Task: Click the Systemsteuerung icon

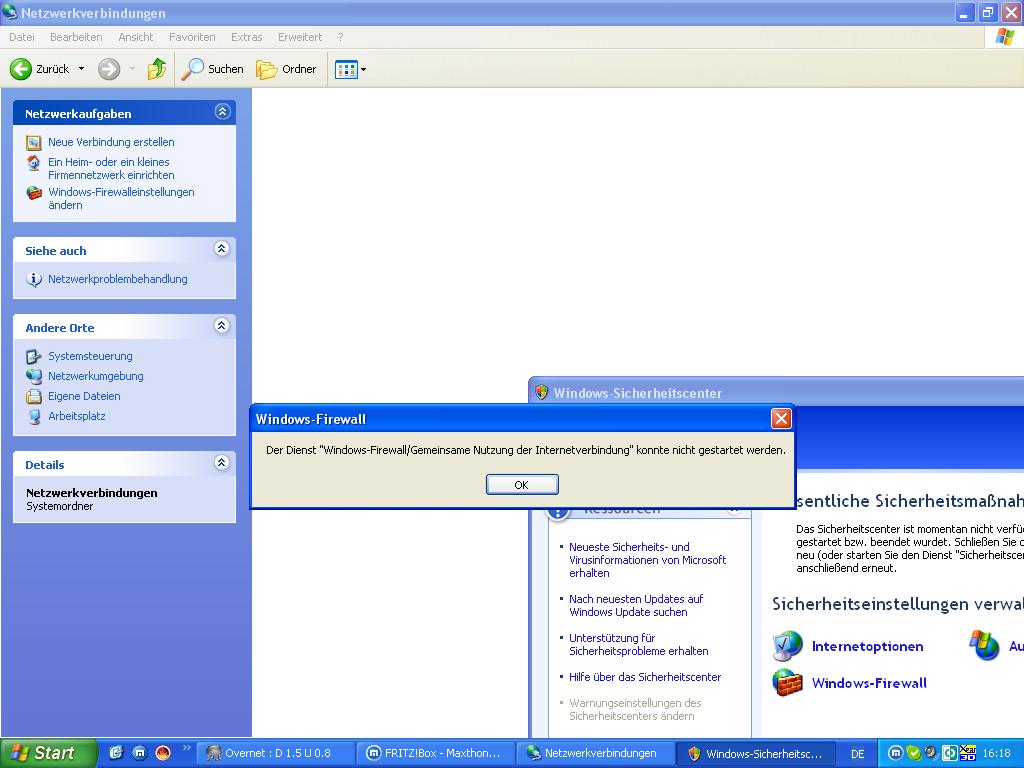Action: (x=33, y=357)
